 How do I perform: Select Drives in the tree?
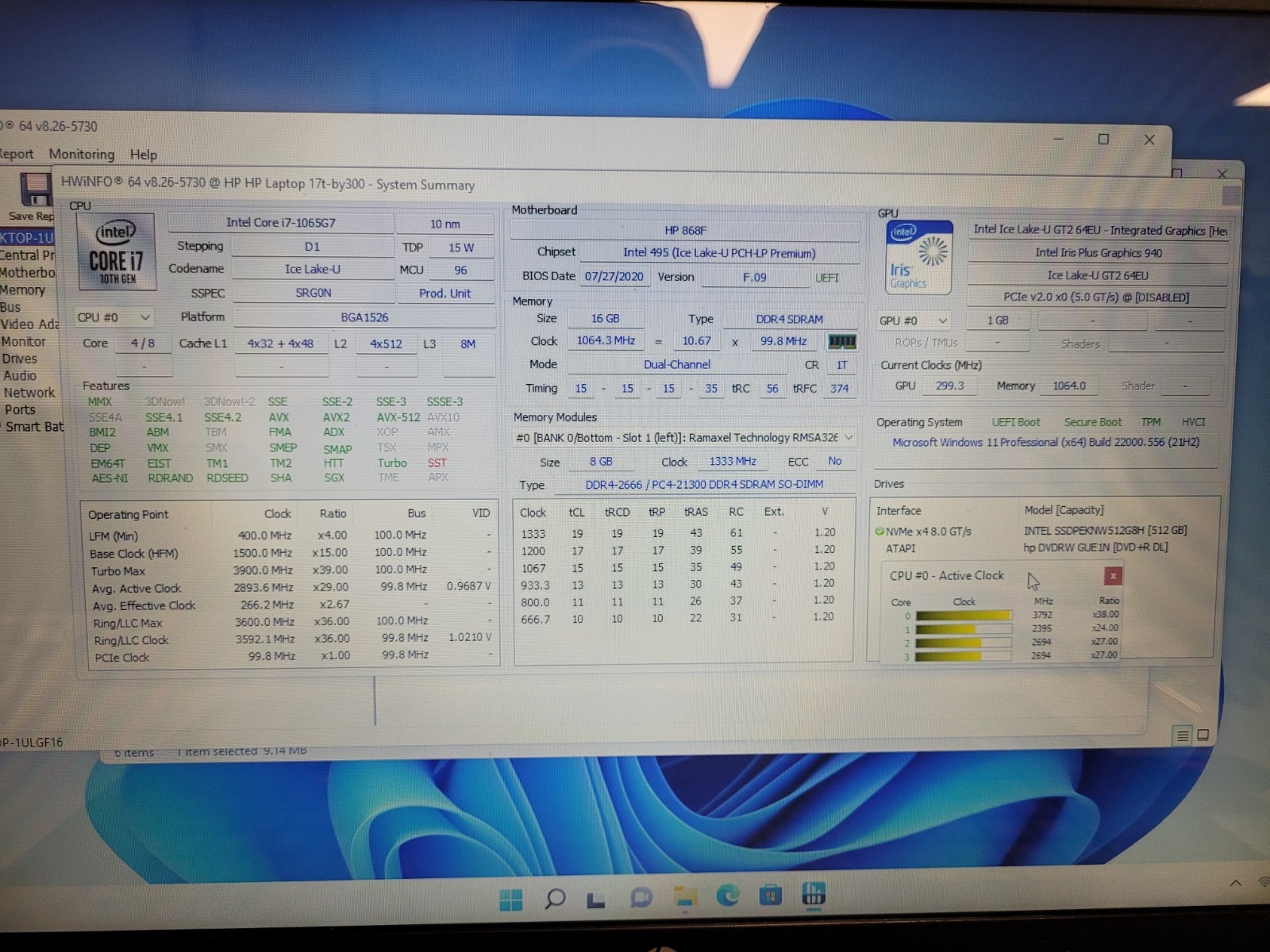tap(19, 359)
